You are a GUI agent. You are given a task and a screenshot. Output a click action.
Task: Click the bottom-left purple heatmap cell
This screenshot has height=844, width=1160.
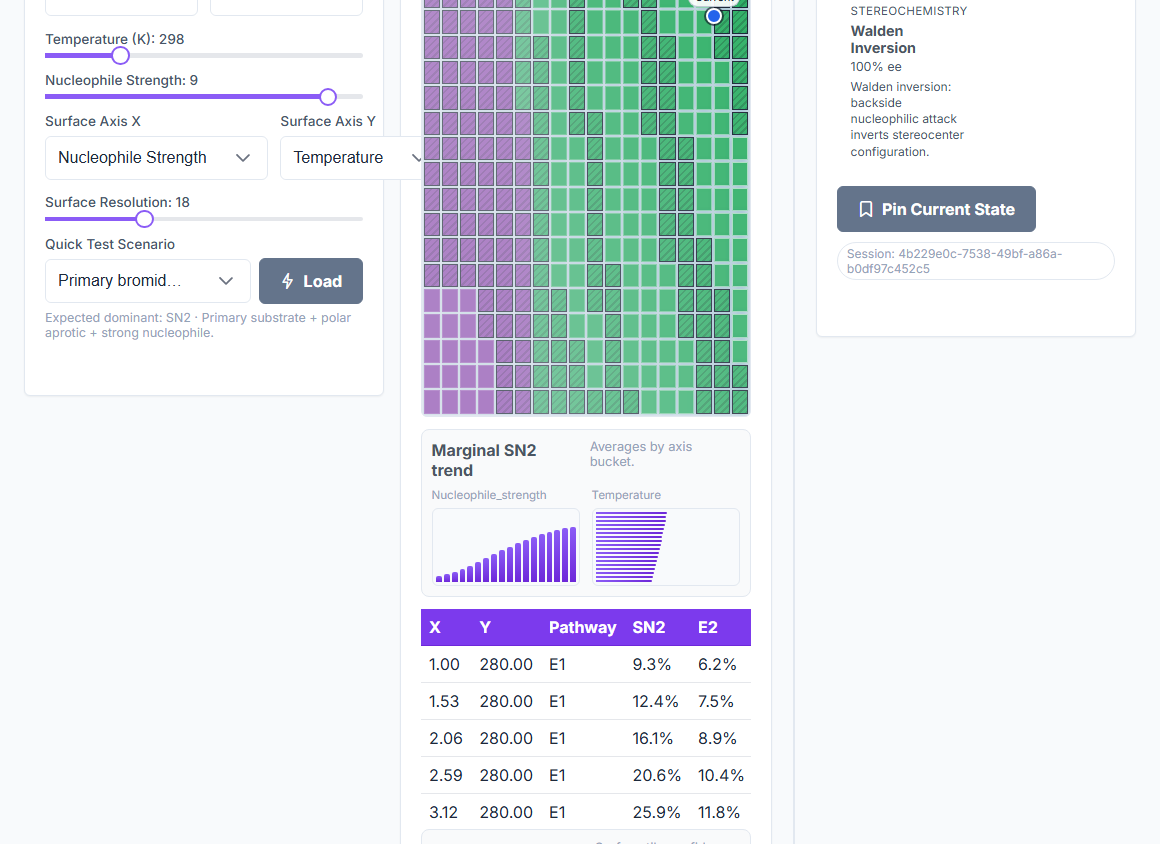[x=432, y=402]
